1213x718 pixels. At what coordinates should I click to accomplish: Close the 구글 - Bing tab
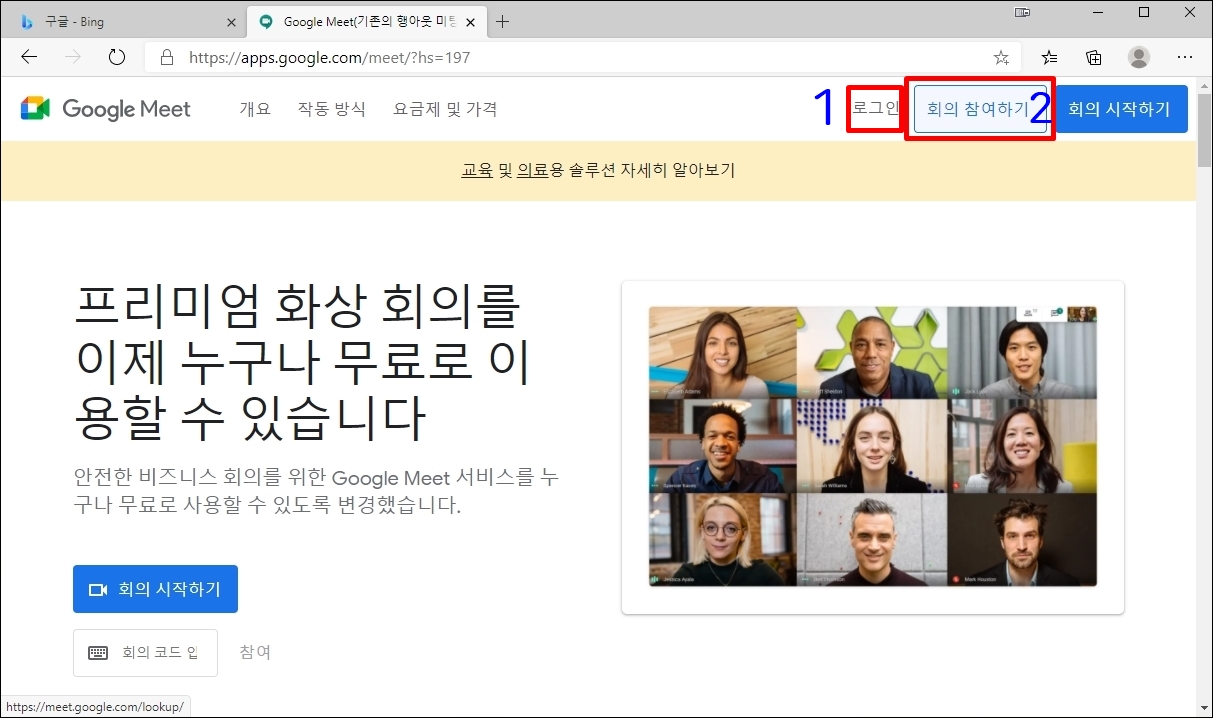click(x=231, y=21)
